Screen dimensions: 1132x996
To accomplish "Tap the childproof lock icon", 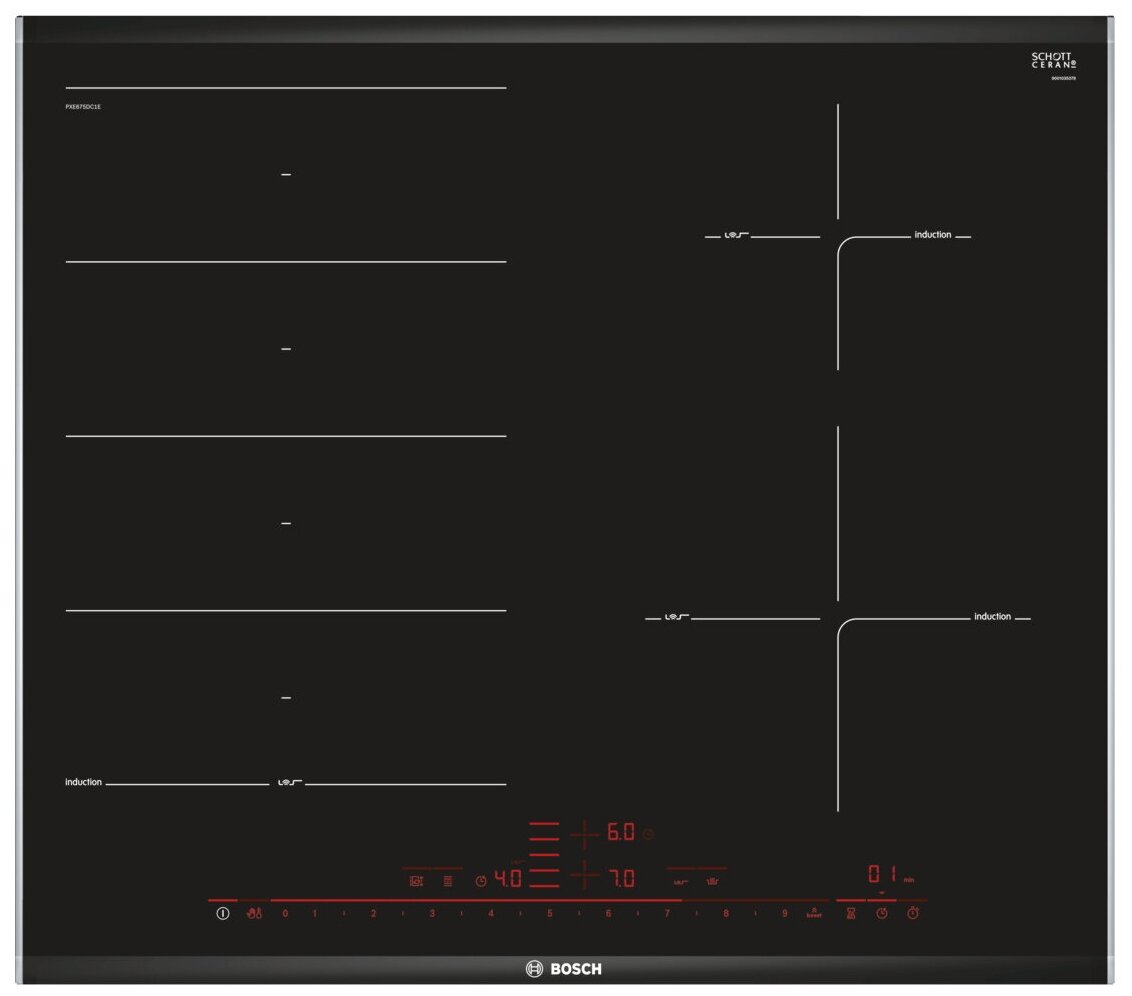I will click(x=254, y=914).
